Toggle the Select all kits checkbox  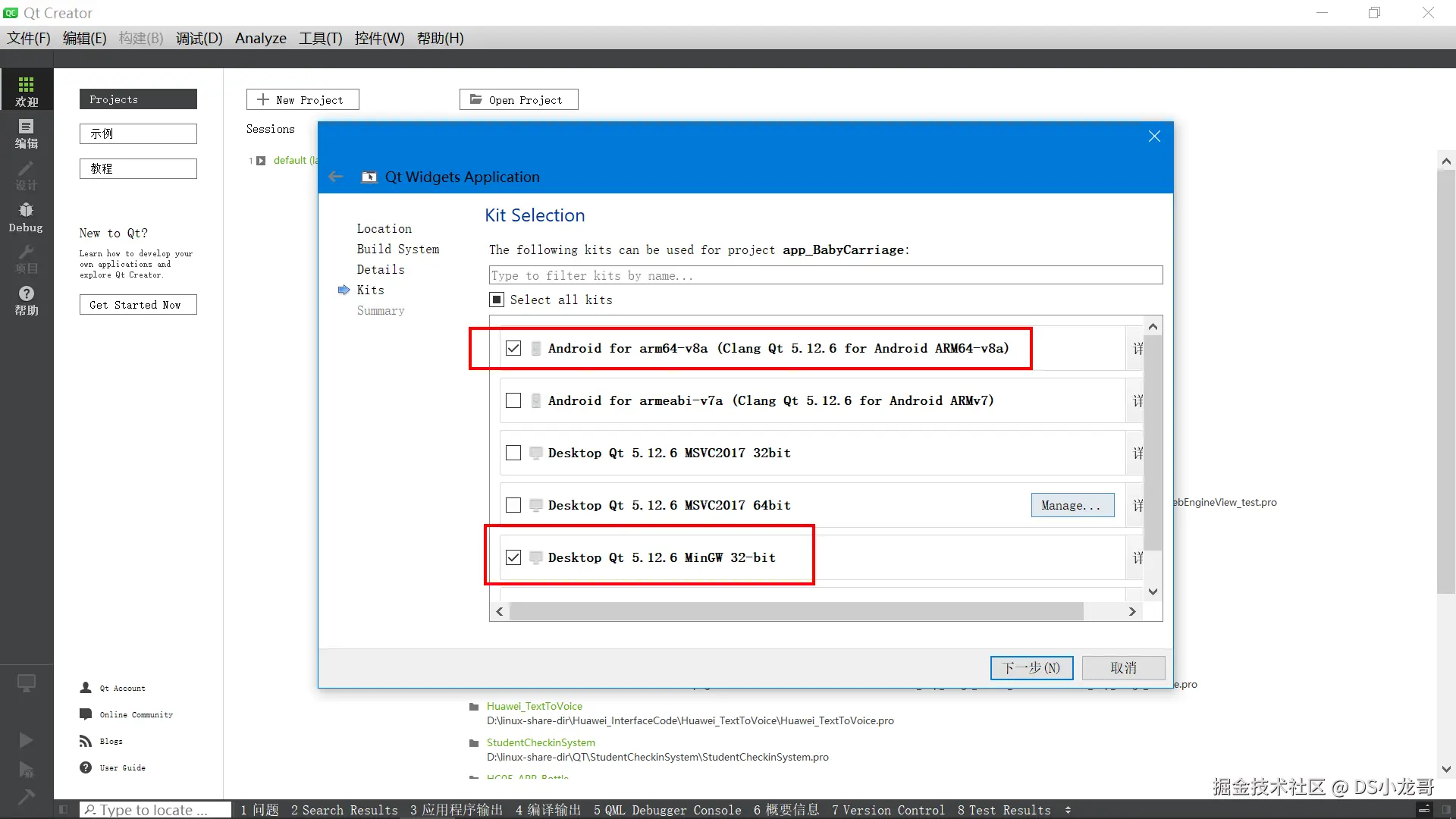pyautogui.click(x=497, y=300)
